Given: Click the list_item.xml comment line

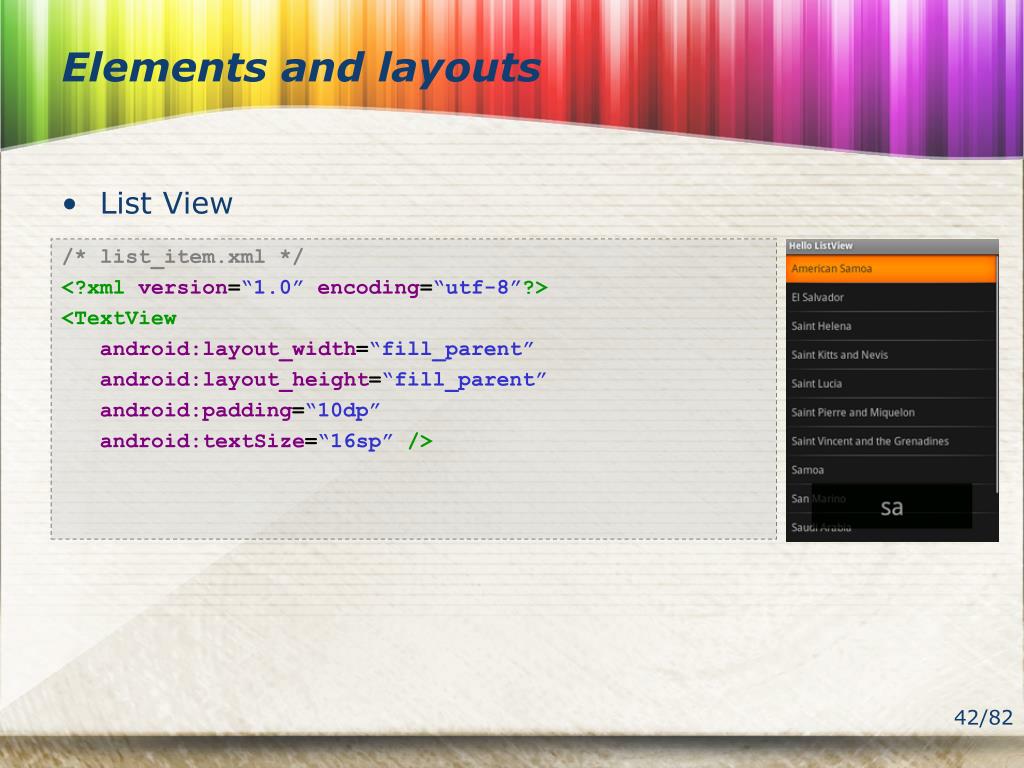Looking at the screenshot, I should click(182, 257).
